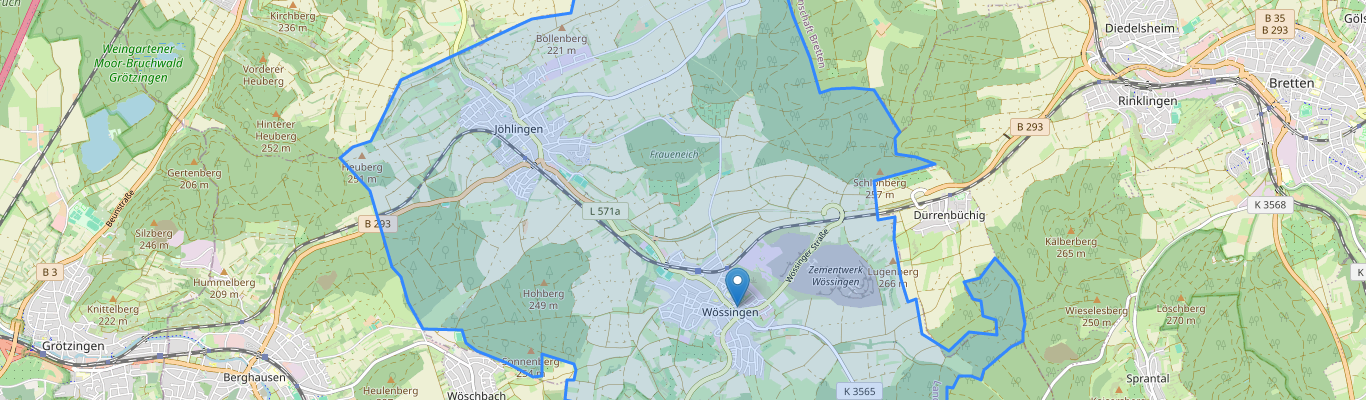This screenshot has height=400, width=1366.
Task: Click the blue location pin at Wössingen
Action: pyautogui.click(x=737, y=287)
